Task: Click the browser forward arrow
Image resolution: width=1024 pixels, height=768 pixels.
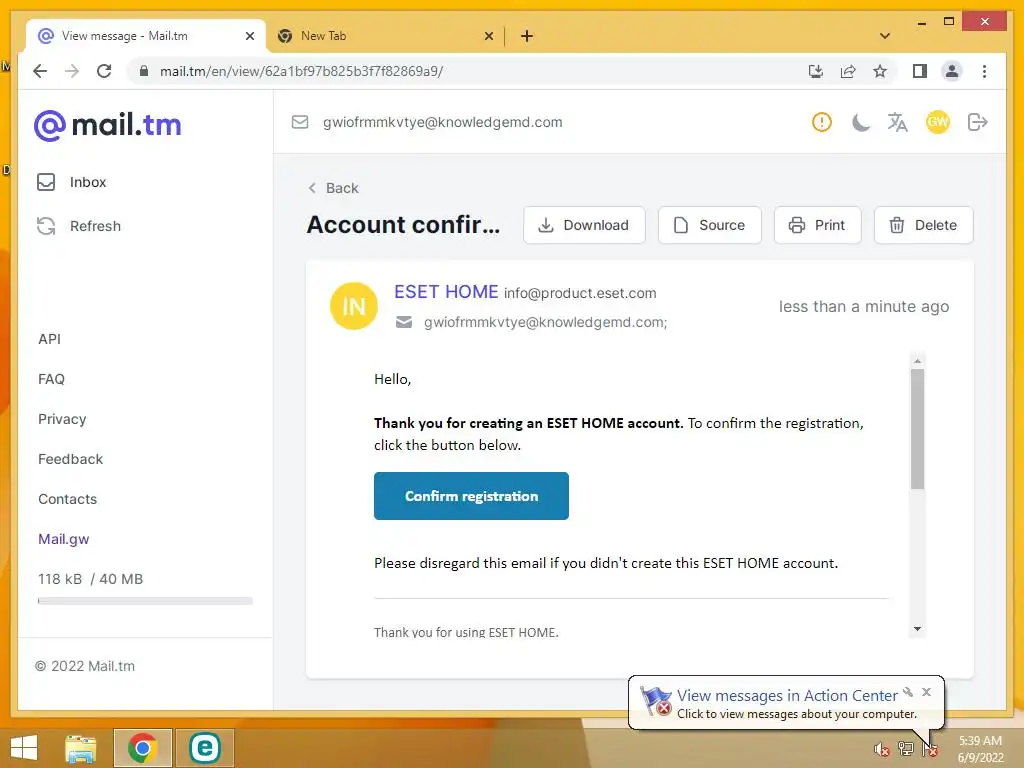Action: pyautogui.click(x=72, y=71)
